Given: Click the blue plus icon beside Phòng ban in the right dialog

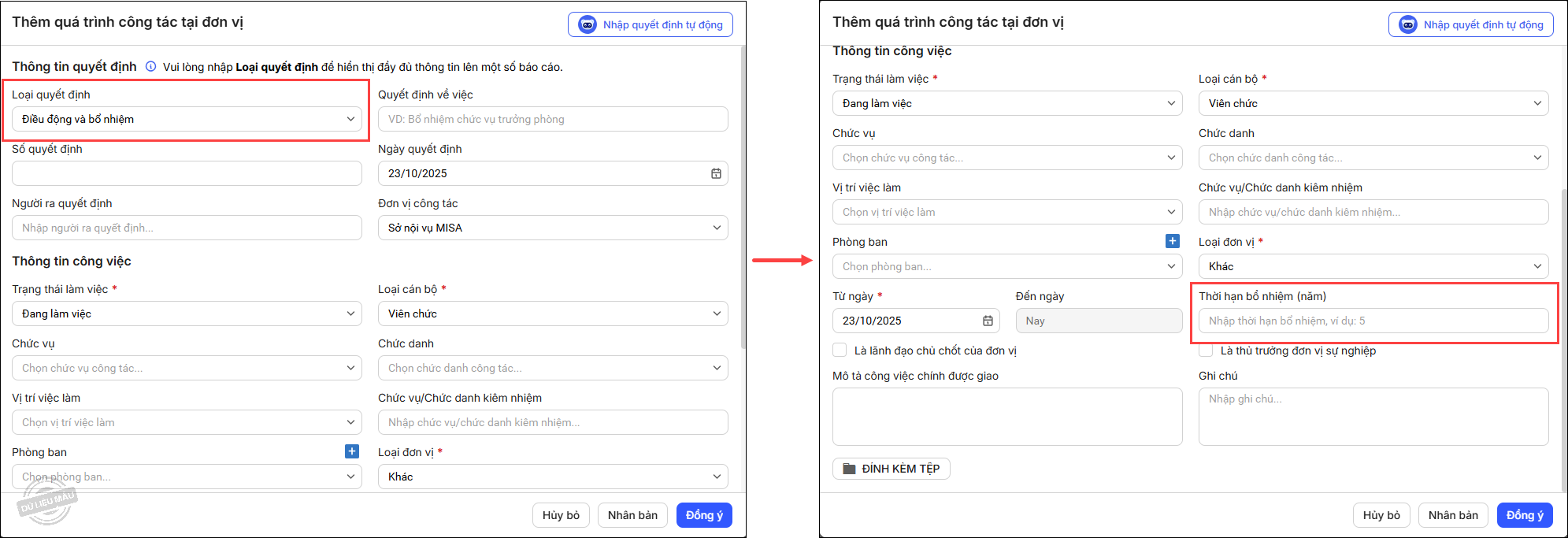Looking at the screenshot, I should pos(1172,241).
